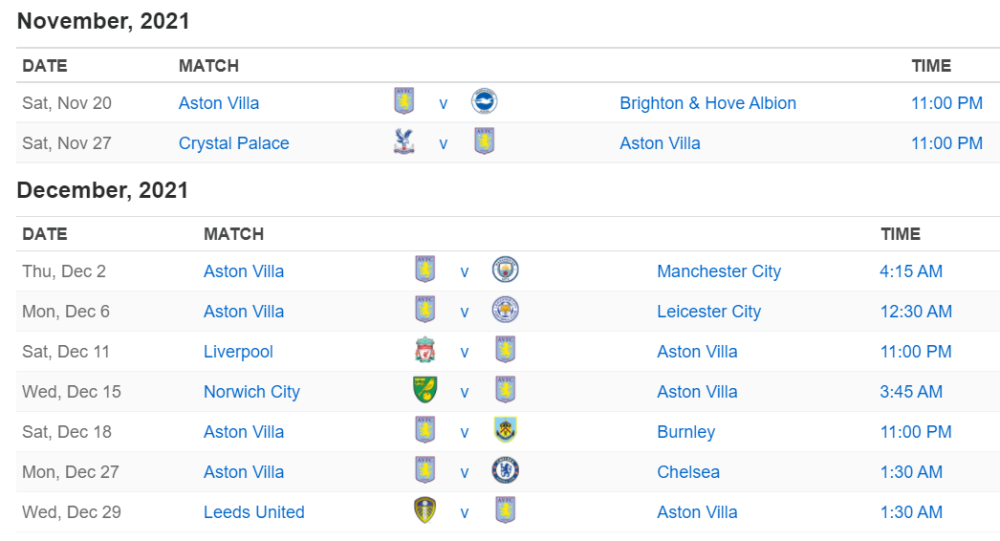Select the Leeds United link
This screenshot has height=541, width=1000.
254,512
